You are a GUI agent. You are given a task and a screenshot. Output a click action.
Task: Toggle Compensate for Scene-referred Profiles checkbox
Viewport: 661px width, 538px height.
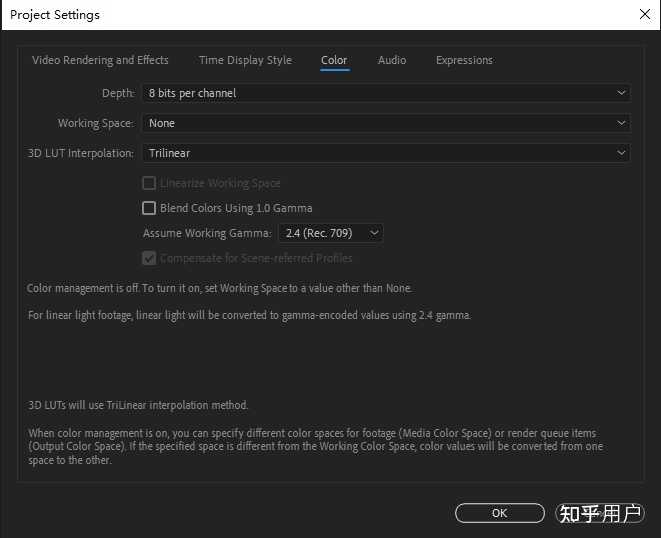149,258
